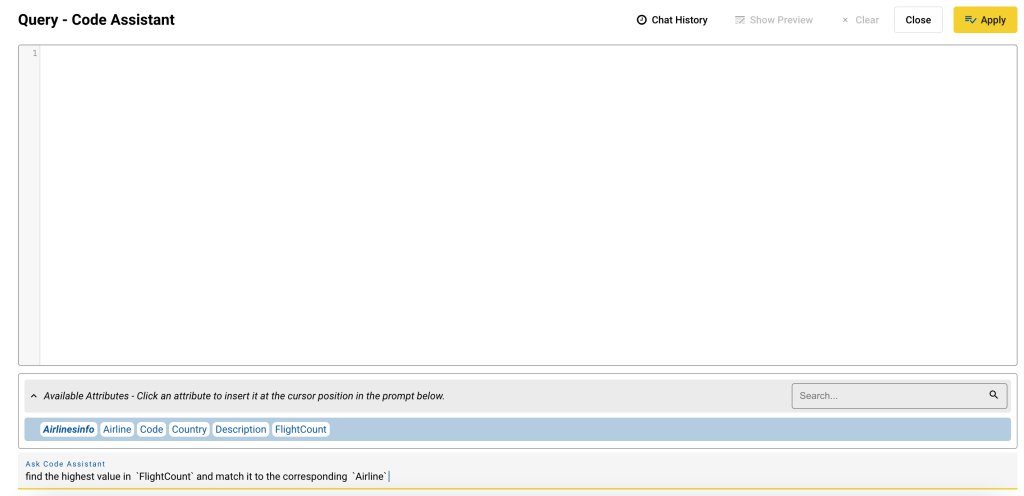Insert the Airline attribute
Viewport: 1024px width, 496px height.
click(117, 429)
